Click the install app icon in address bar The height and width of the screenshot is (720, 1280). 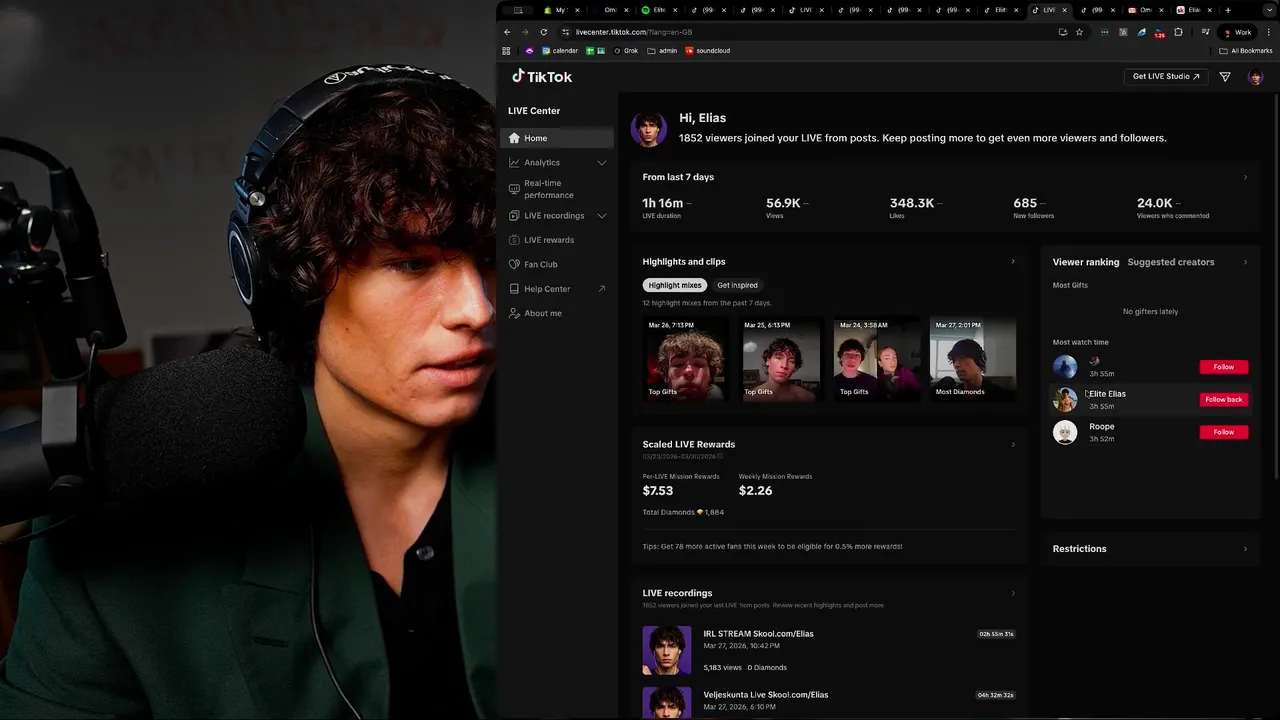point(1062,32)
